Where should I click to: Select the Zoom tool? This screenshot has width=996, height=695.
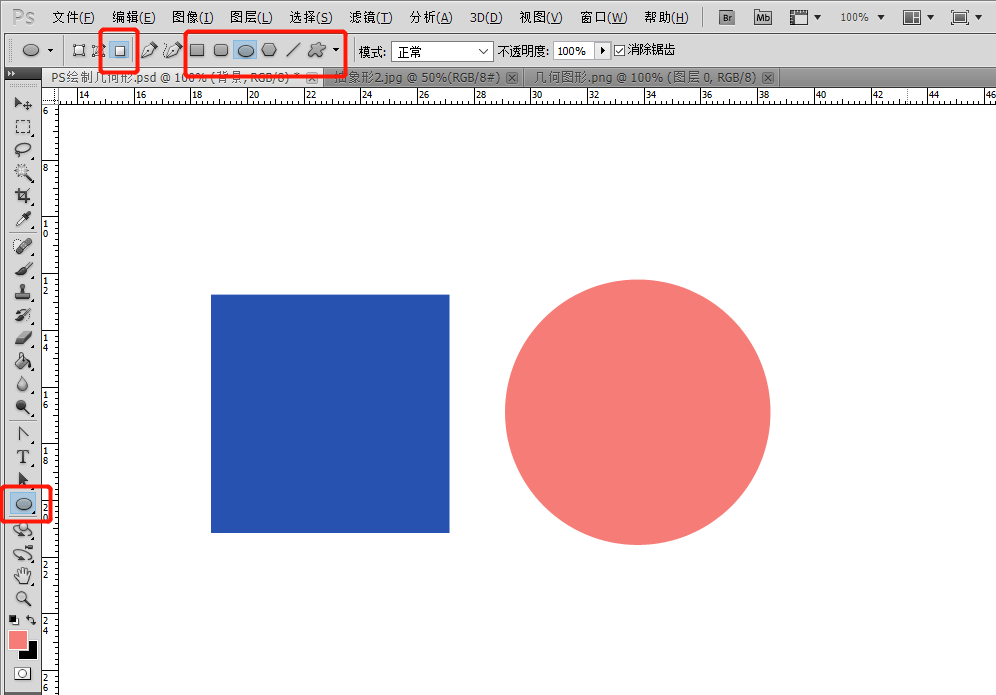pyautogui.click(x=23, y=598)
